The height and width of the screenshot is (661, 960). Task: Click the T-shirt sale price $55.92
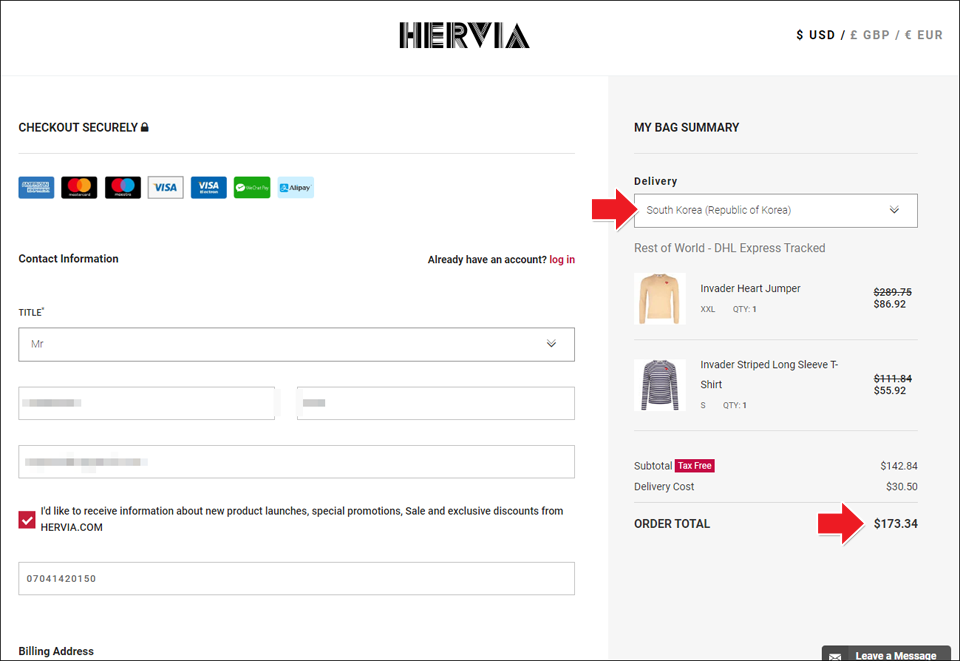pos(890,390)
